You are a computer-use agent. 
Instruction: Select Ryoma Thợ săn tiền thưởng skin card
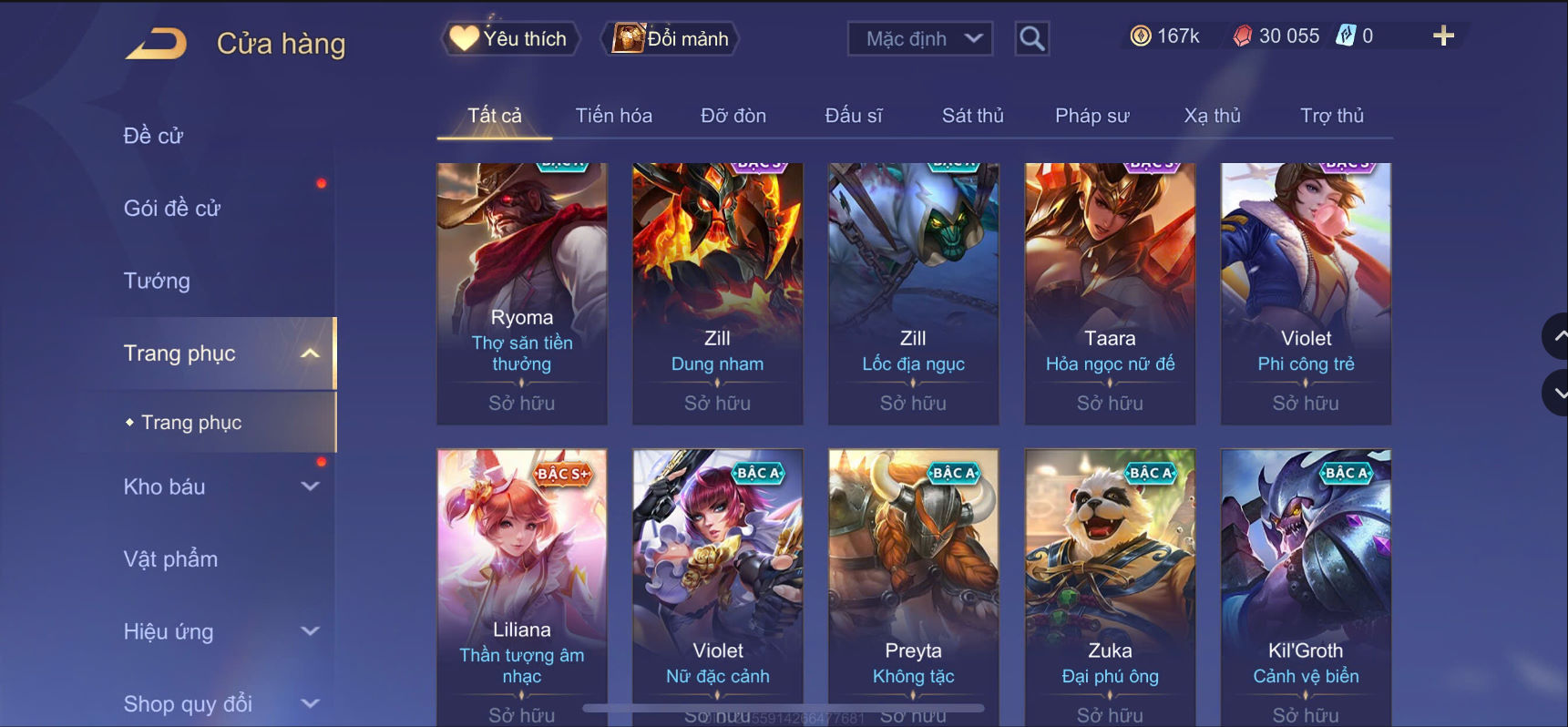click(522, 293)
